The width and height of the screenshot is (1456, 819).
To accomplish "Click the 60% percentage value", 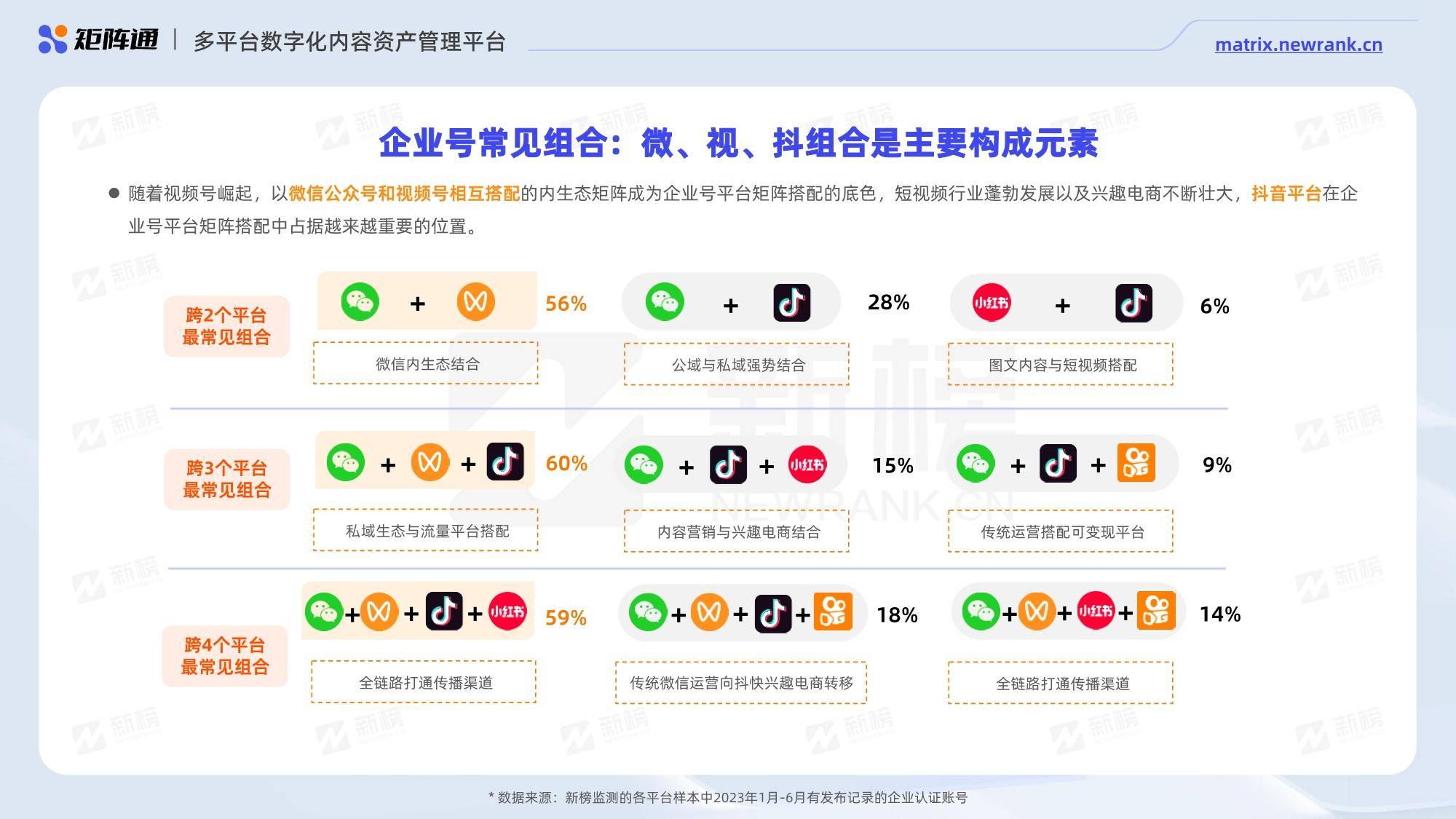I will point(566,463).
